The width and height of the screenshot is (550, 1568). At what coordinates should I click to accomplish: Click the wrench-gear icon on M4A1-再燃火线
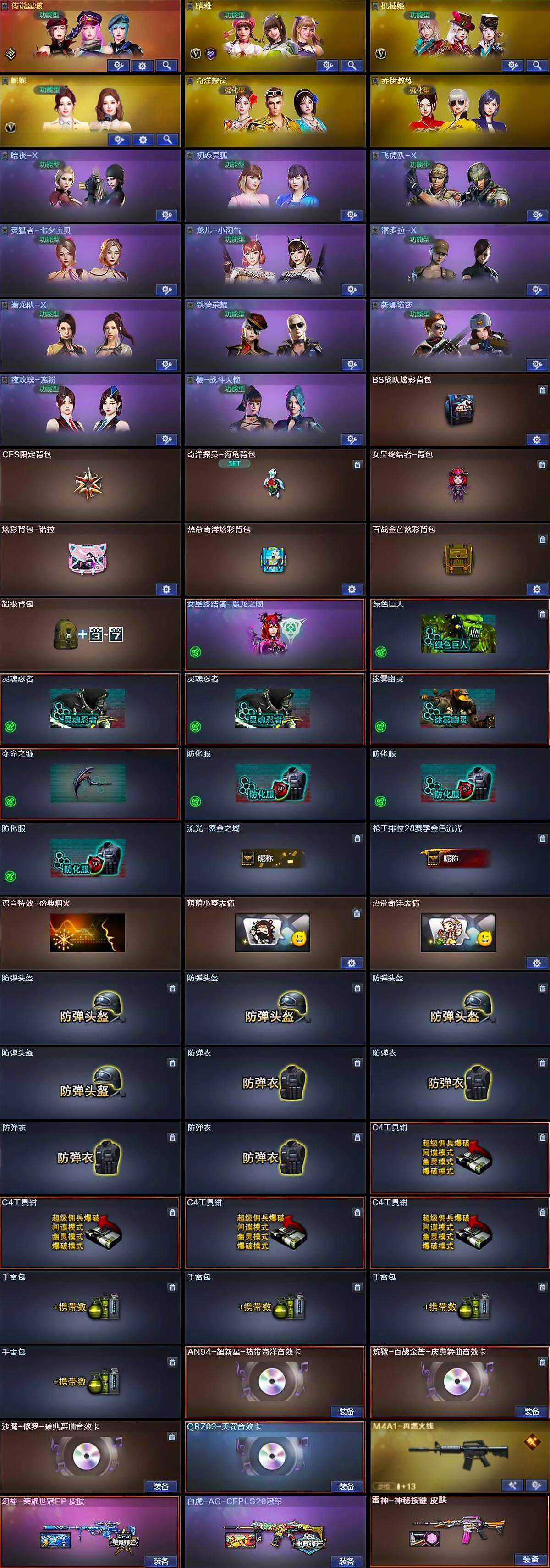click(536, 1485)
